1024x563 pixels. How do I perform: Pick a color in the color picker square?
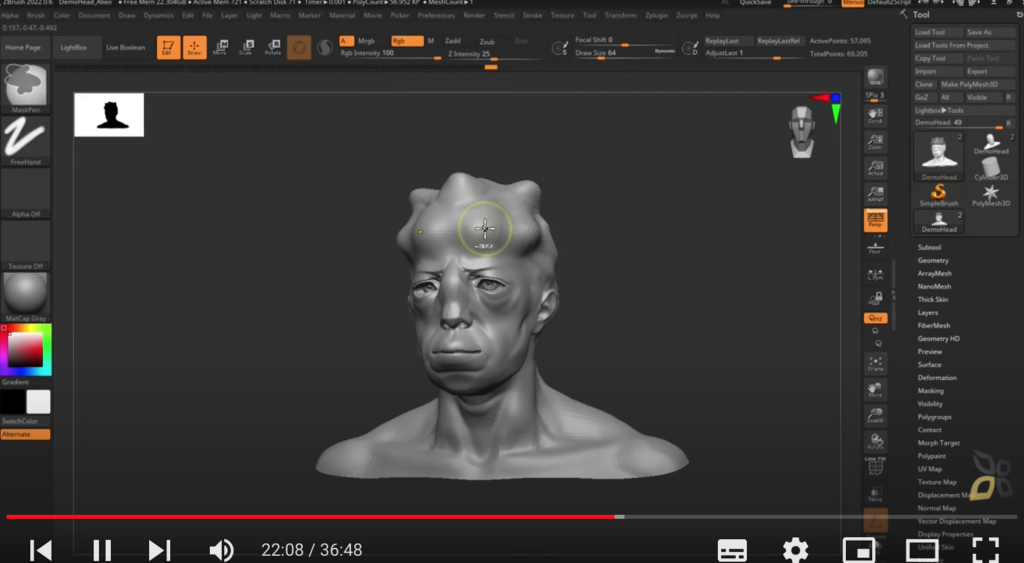coord(25,350)
